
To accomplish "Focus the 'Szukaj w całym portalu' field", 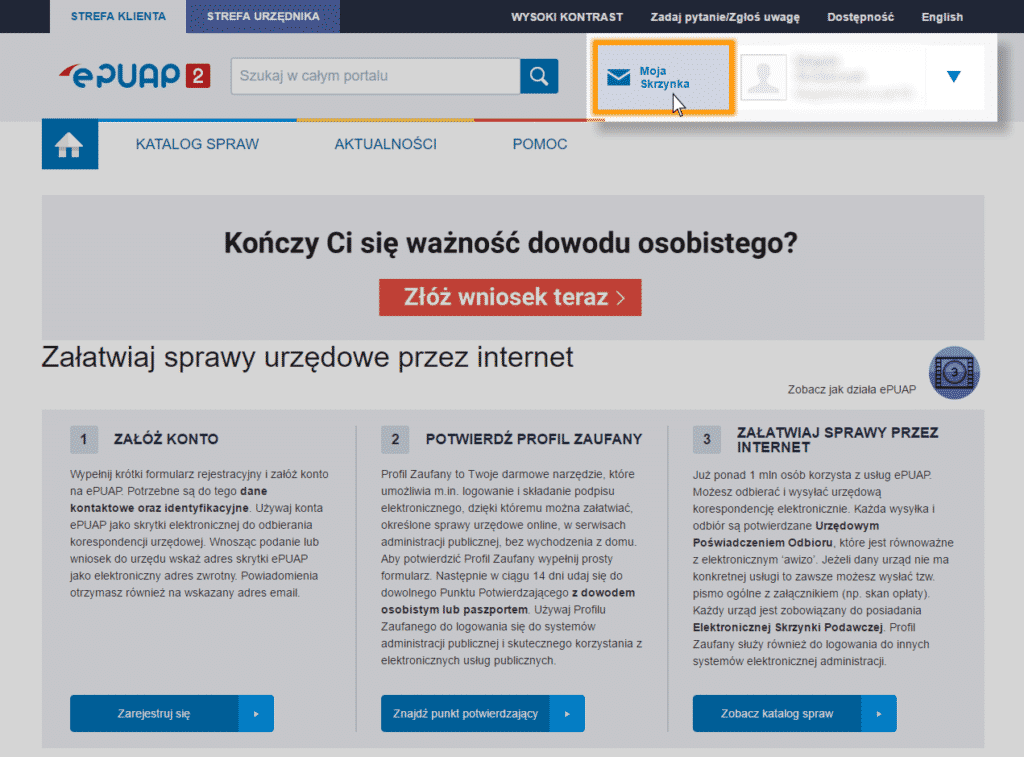I will click(x=376, y=76).
